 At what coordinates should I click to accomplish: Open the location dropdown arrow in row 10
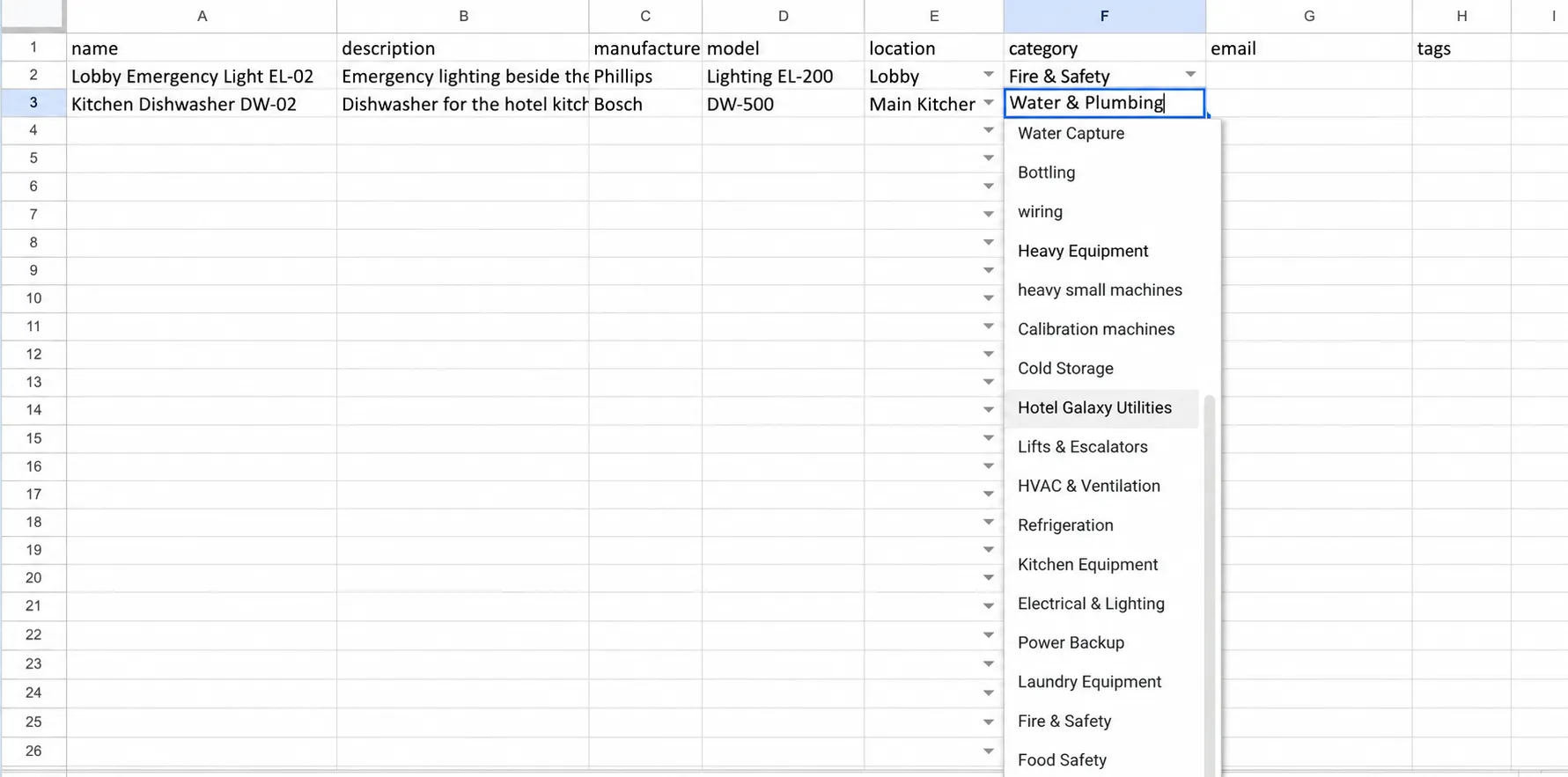tap(988, 298)
